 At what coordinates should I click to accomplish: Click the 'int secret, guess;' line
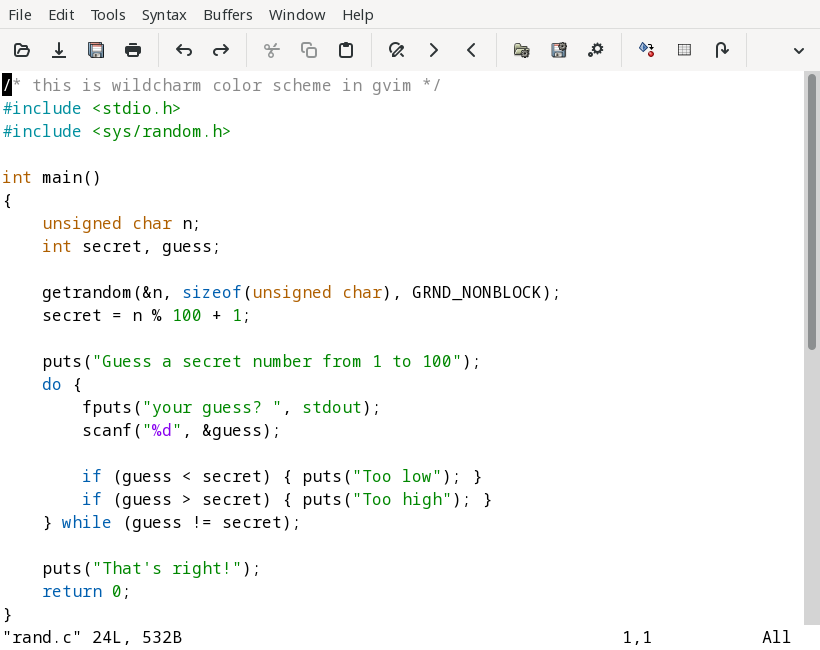tap(131, 246)
